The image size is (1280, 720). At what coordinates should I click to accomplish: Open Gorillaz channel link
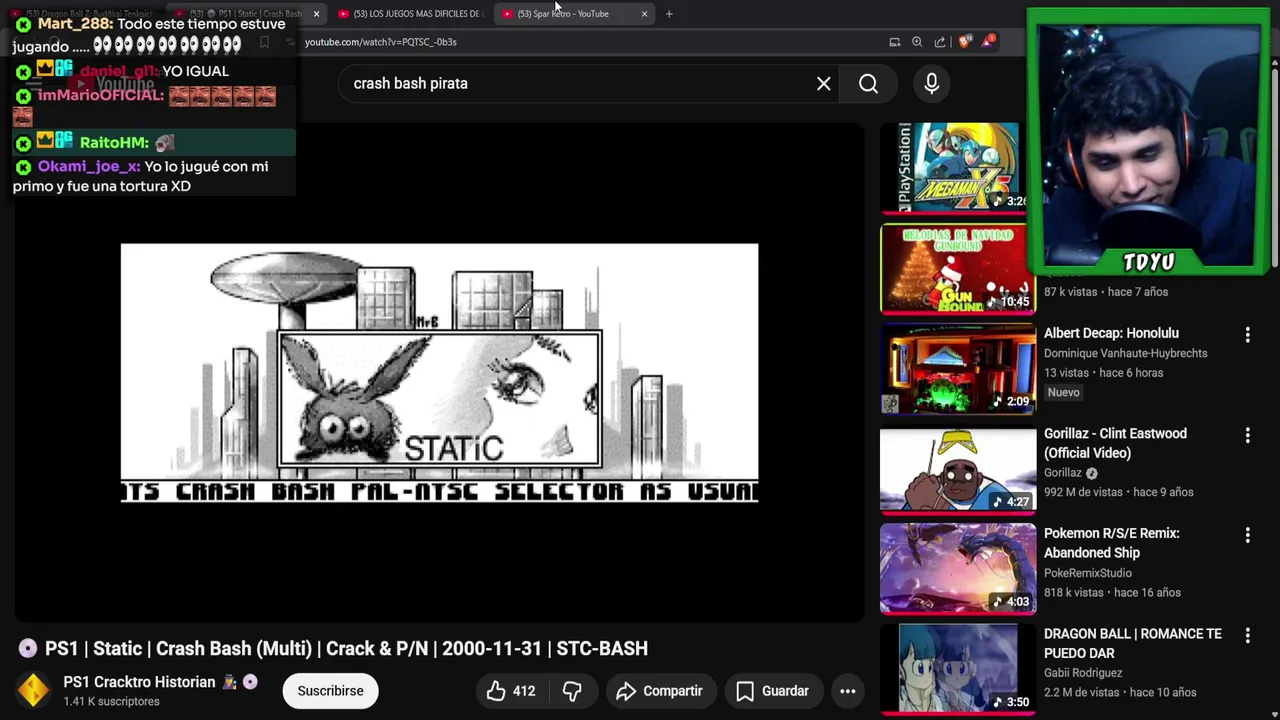[1062, 473]
